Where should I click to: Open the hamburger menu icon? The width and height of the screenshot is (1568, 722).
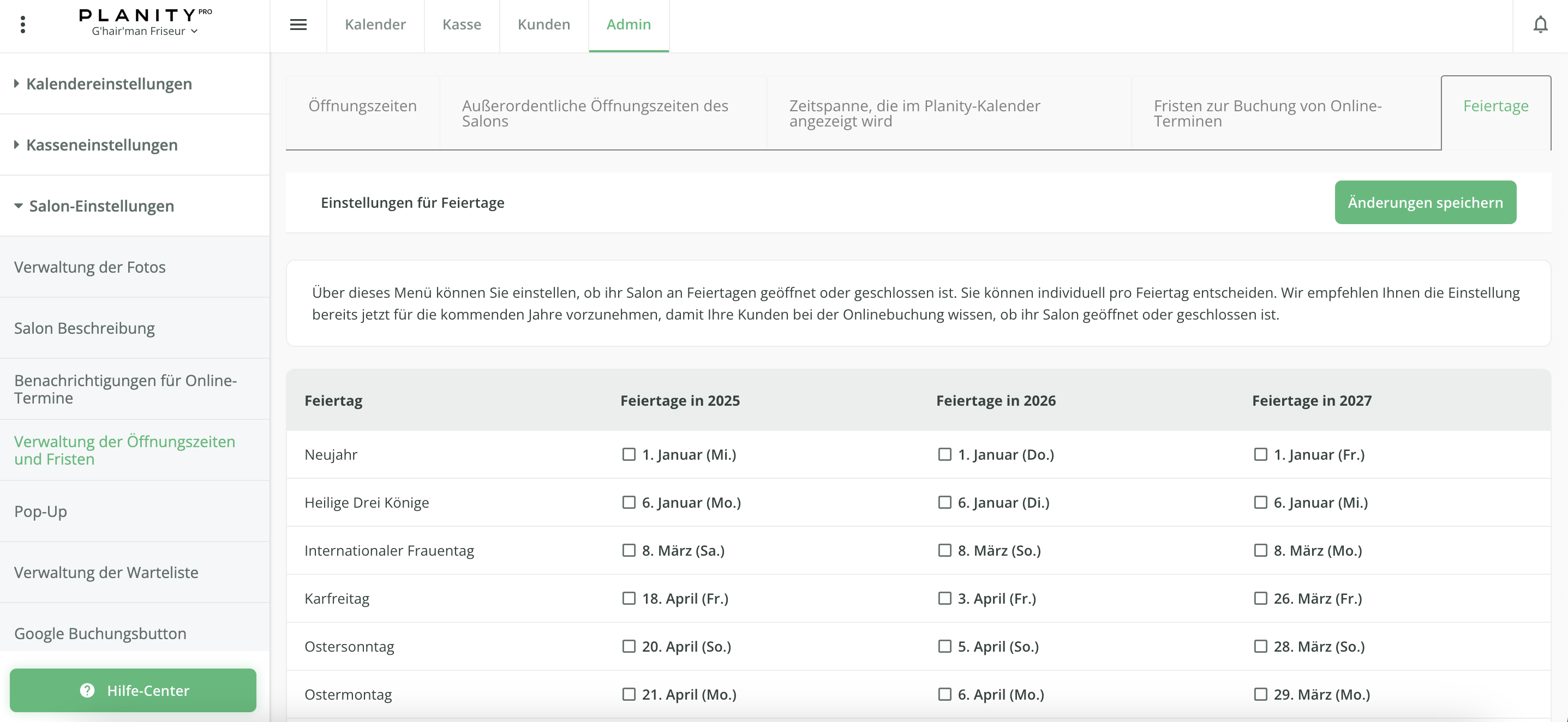[298, 25]
